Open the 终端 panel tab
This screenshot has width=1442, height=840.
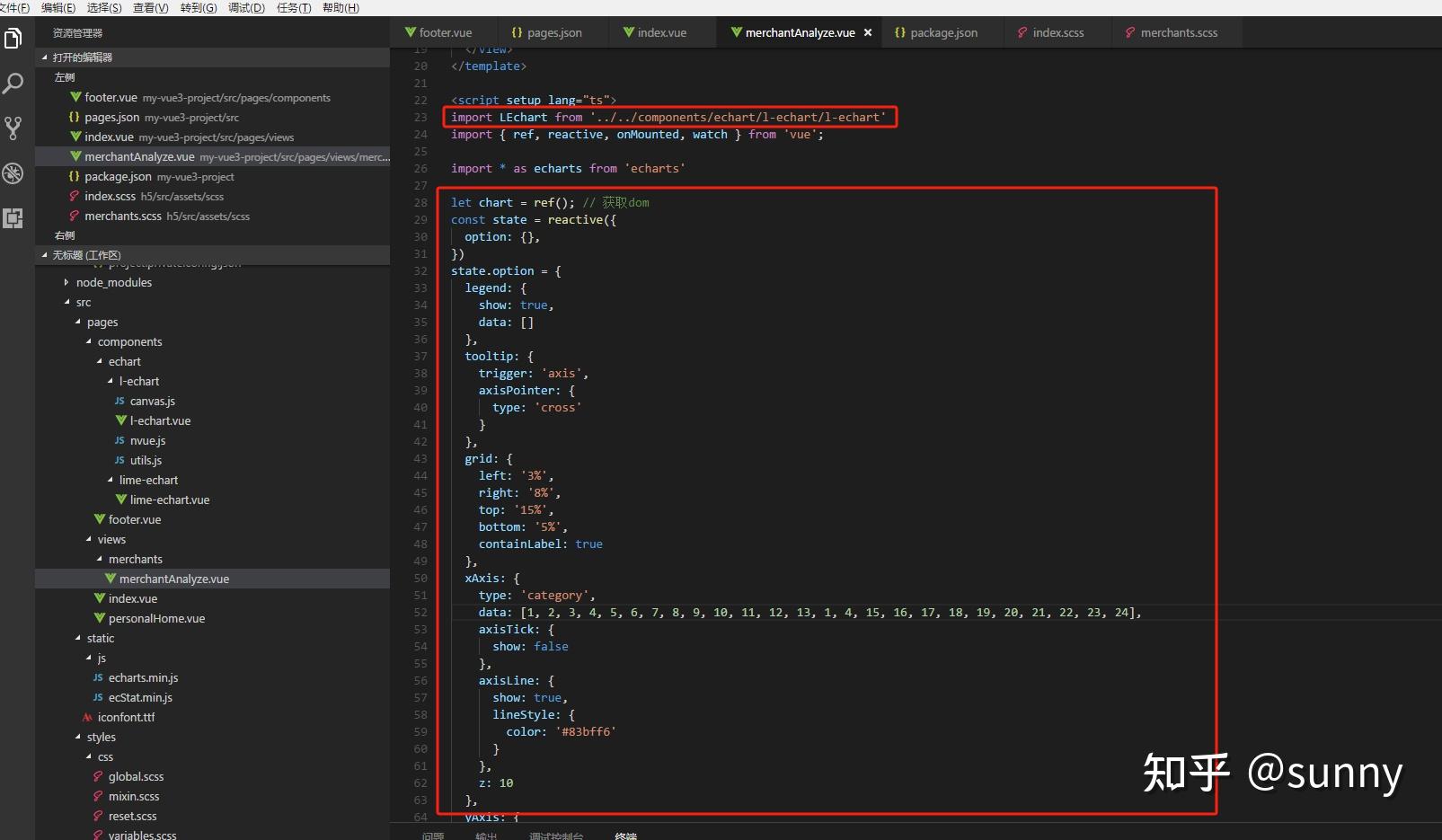(x=625, y=835)
